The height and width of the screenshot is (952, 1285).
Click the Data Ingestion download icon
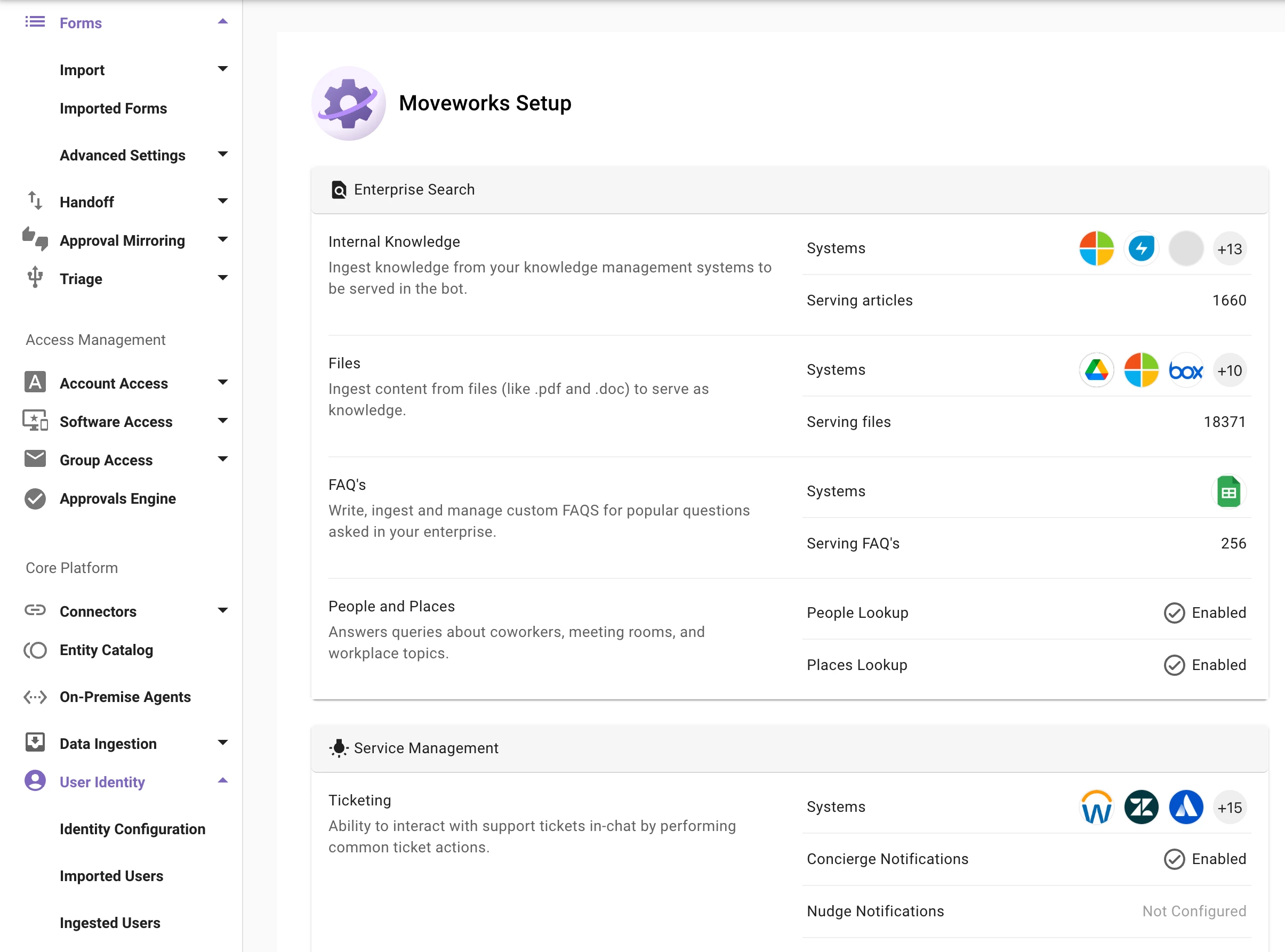(35, 743)
